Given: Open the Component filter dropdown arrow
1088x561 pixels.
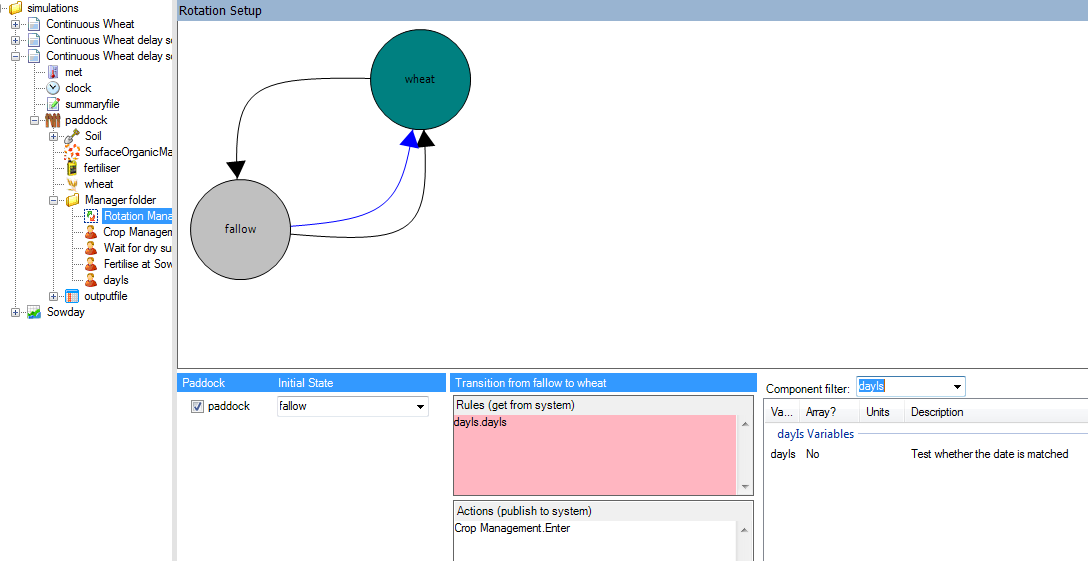Looking at the screenshot, I should tap(958, 387).
